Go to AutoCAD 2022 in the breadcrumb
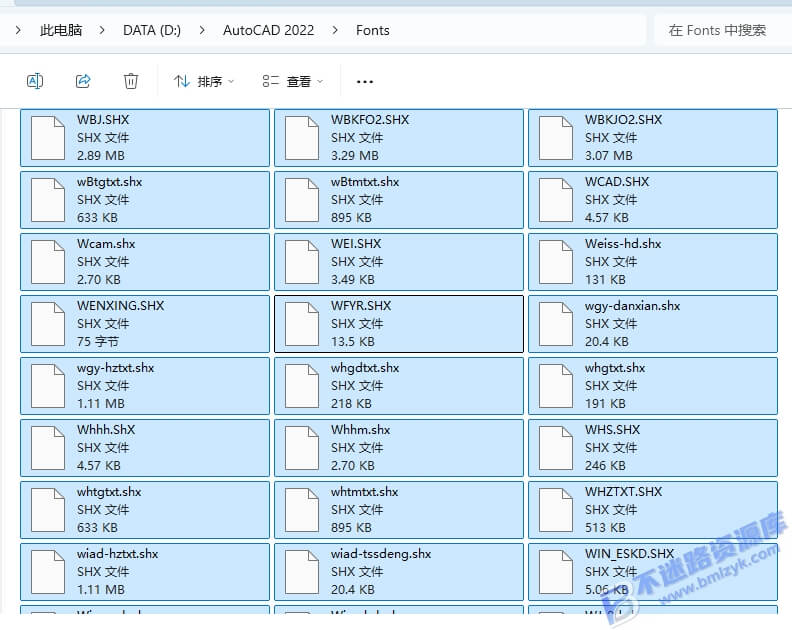Viewport: 792px width, 630px height. point(268,30)
